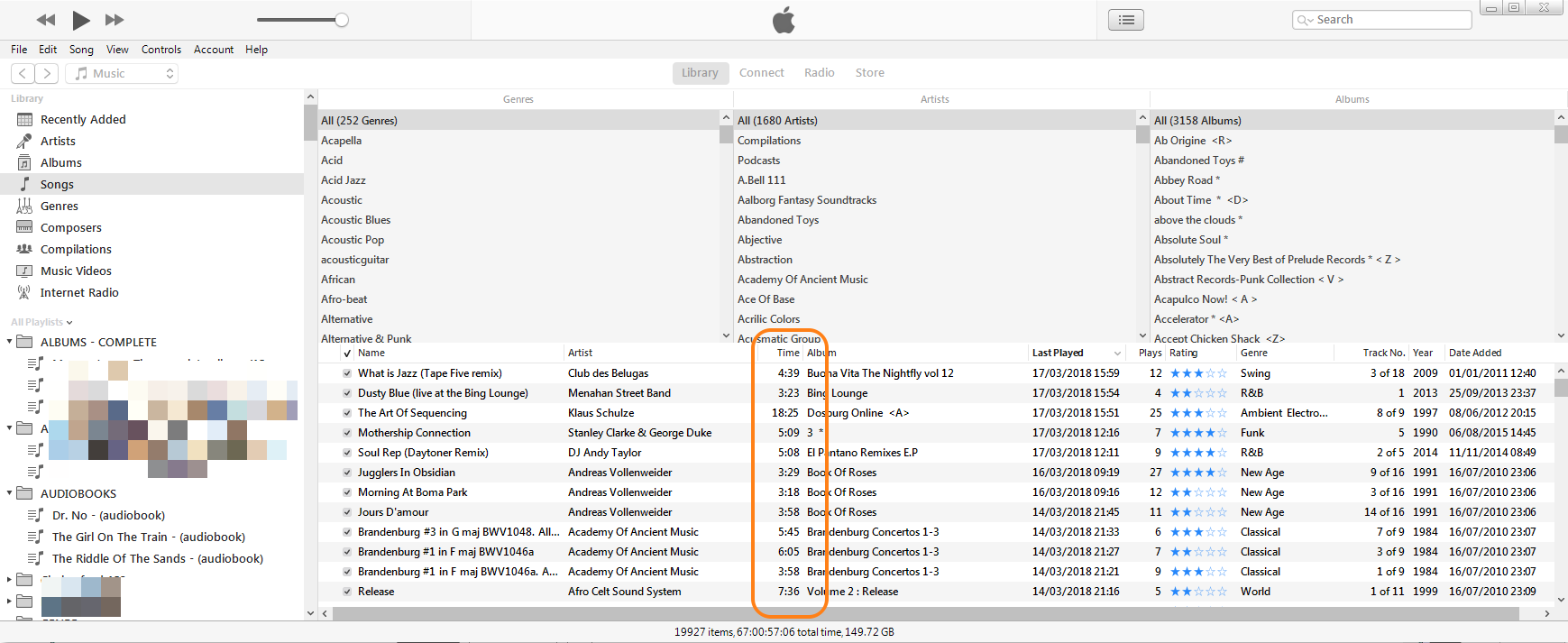The width and height of the screenshot is (1568, 643).
Task: Select Internet Radio antenna icon
Action: point(24,292)
